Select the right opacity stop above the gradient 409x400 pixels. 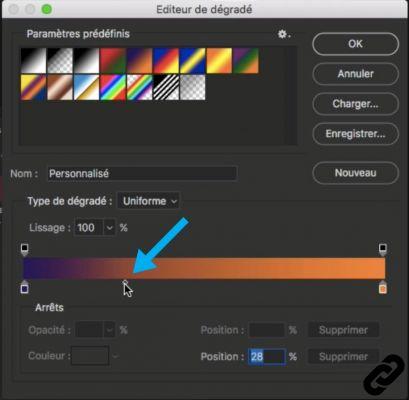coord(382,249)
